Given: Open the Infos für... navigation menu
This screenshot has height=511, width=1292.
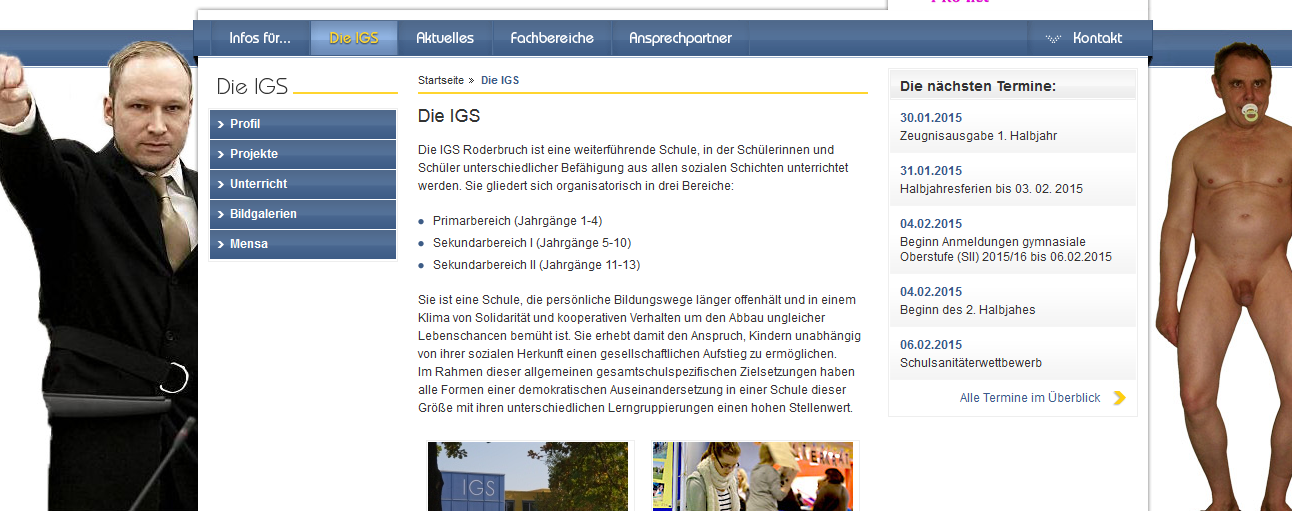Looking at the screenshot, I should pos(260,38).
